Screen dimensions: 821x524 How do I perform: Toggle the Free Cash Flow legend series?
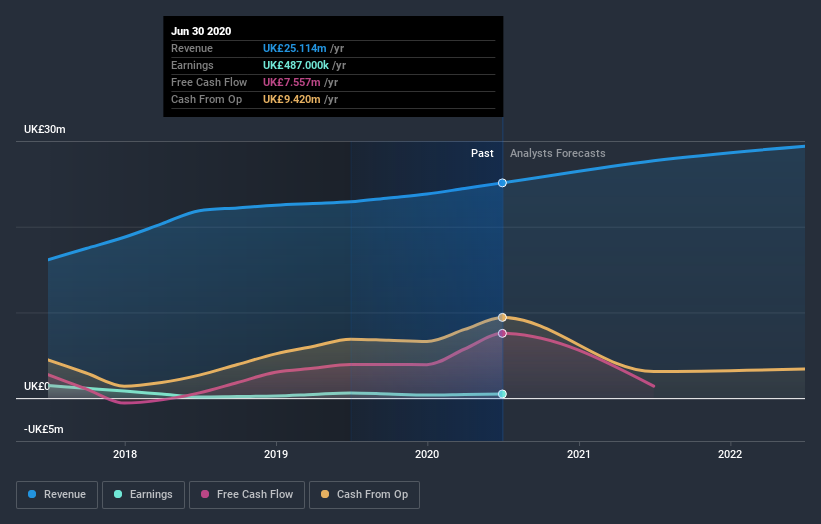coord(247,495)
